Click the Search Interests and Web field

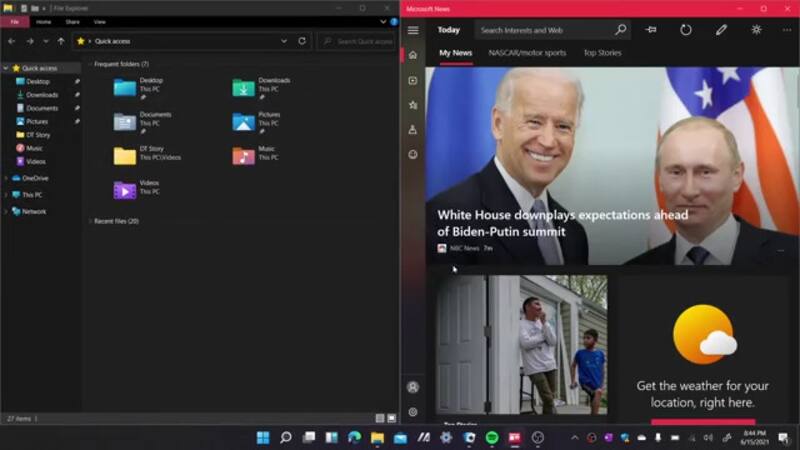545,30
